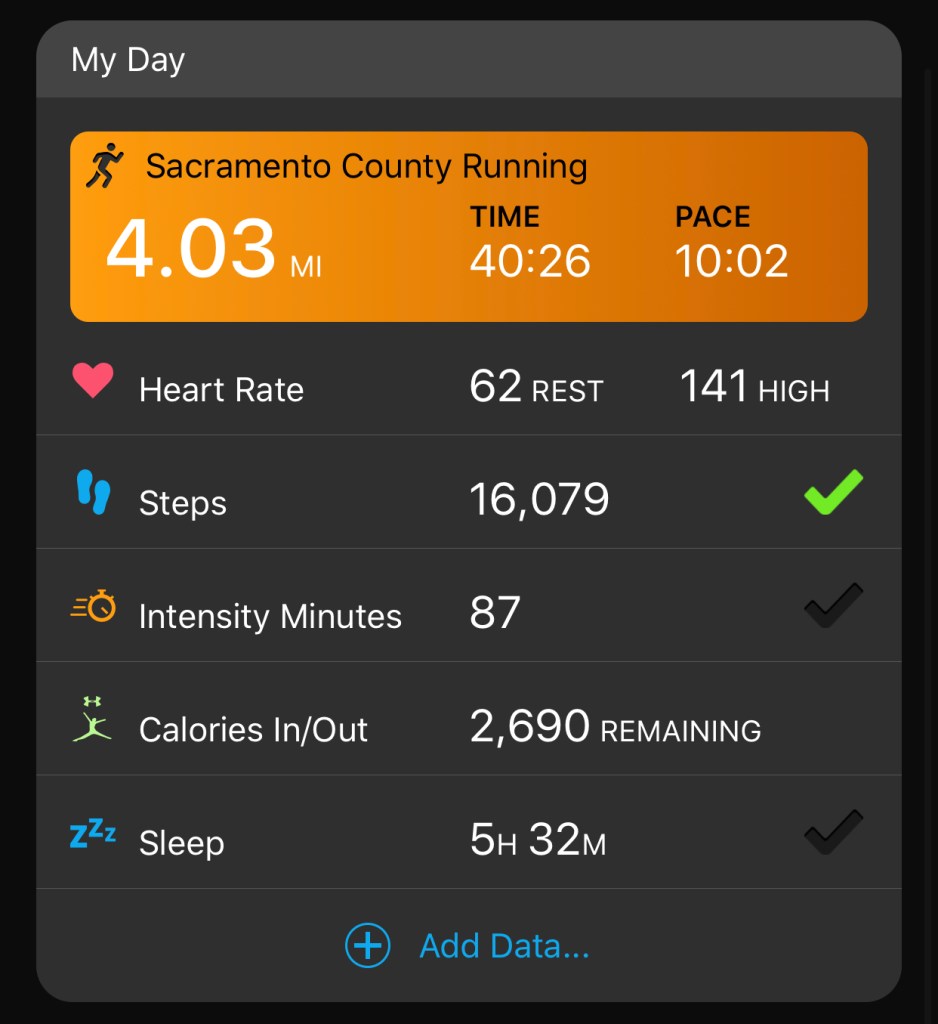Tap the 16,079 step count

click(x=539, y=499)
